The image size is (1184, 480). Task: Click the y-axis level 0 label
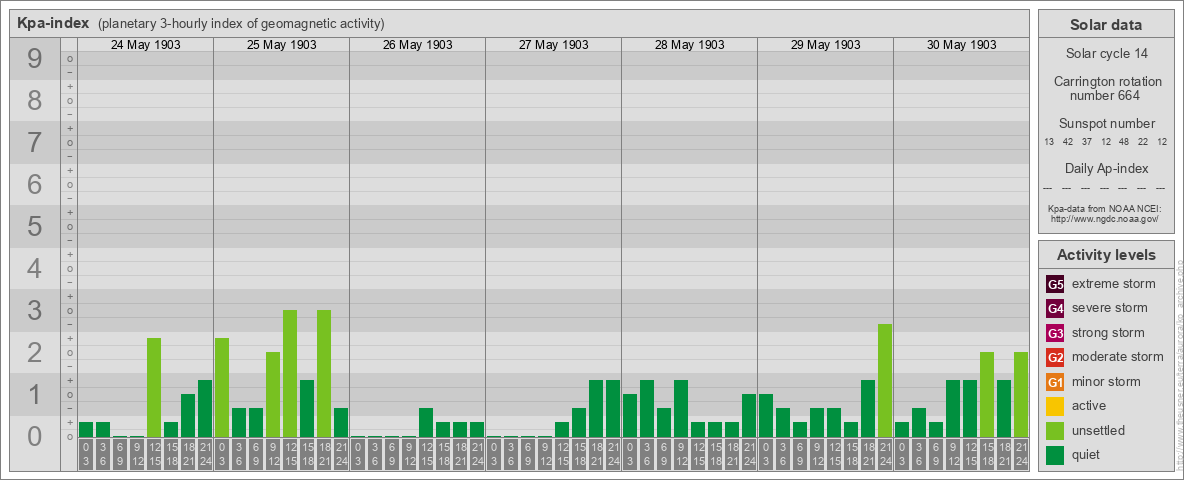pyautogui.click(x=35, y=436)
